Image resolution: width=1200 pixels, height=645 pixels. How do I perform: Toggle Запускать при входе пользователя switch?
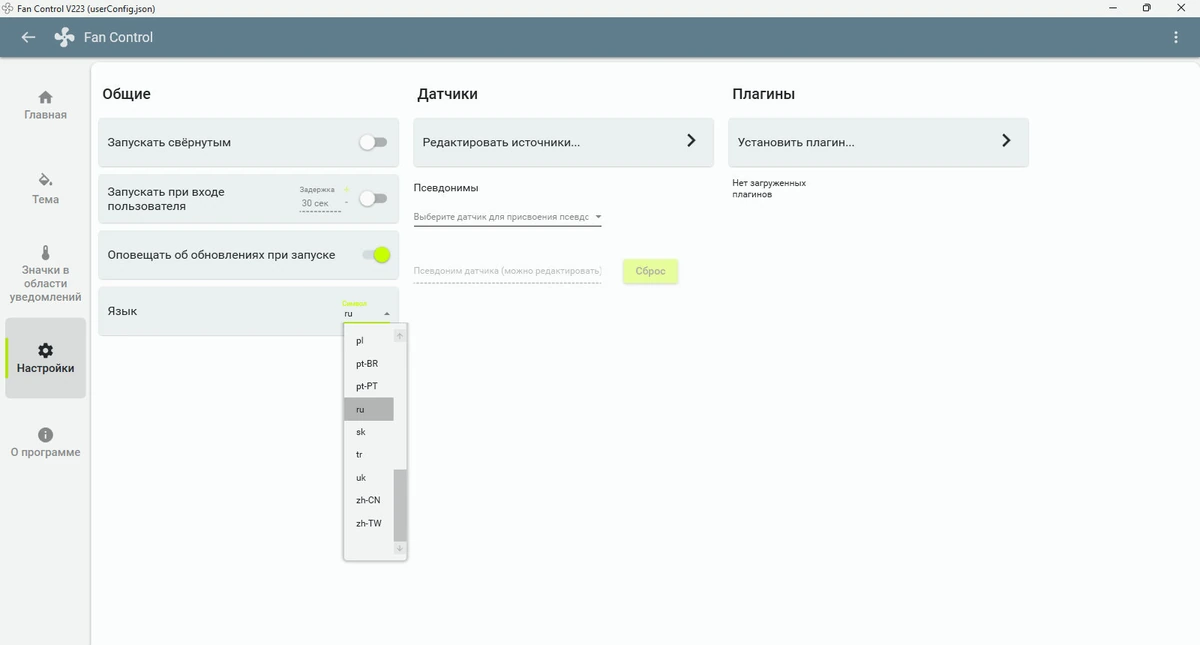pos(373,198)
